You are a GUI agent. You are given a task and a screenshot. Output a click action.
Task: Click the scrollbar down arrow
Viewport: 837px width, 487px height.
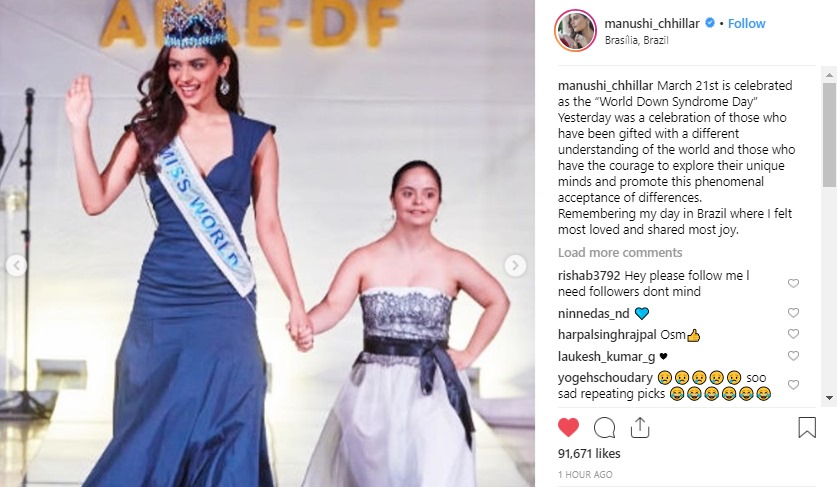pos(830,398)
